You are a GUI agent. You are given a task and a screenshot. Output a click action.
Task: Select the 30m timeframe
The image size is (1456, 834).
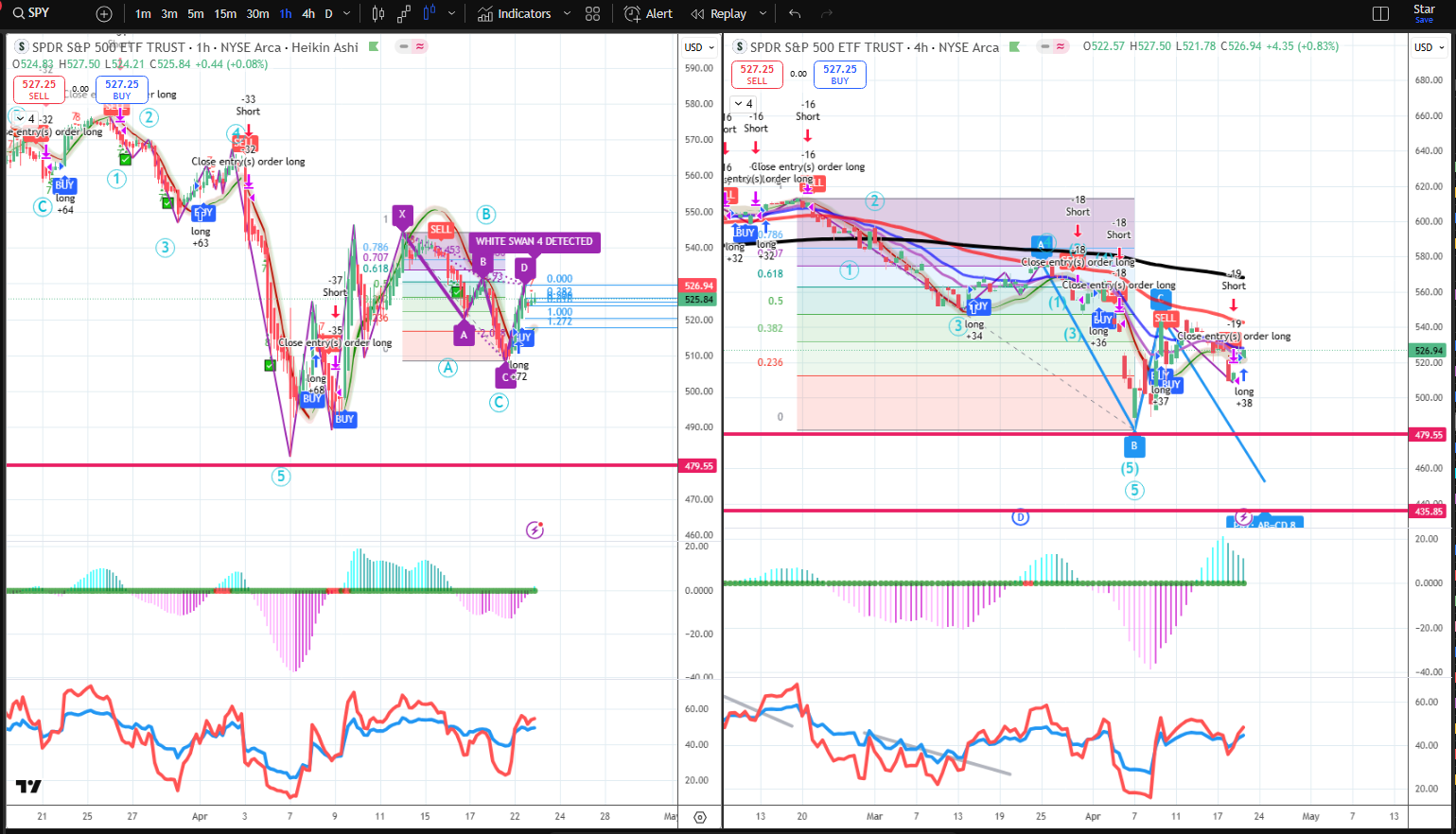click(257, 14)
